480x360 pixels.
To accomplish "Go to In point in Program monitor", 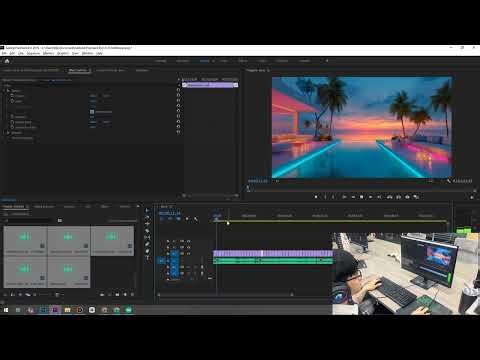I will coord(344,197).
